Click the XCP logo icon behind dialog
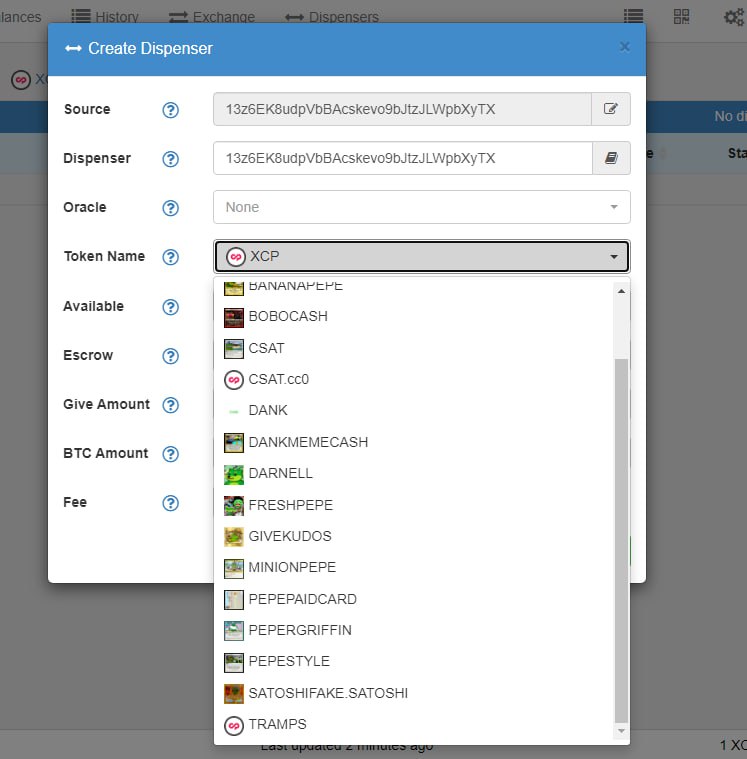 click(x=21, y=79)
